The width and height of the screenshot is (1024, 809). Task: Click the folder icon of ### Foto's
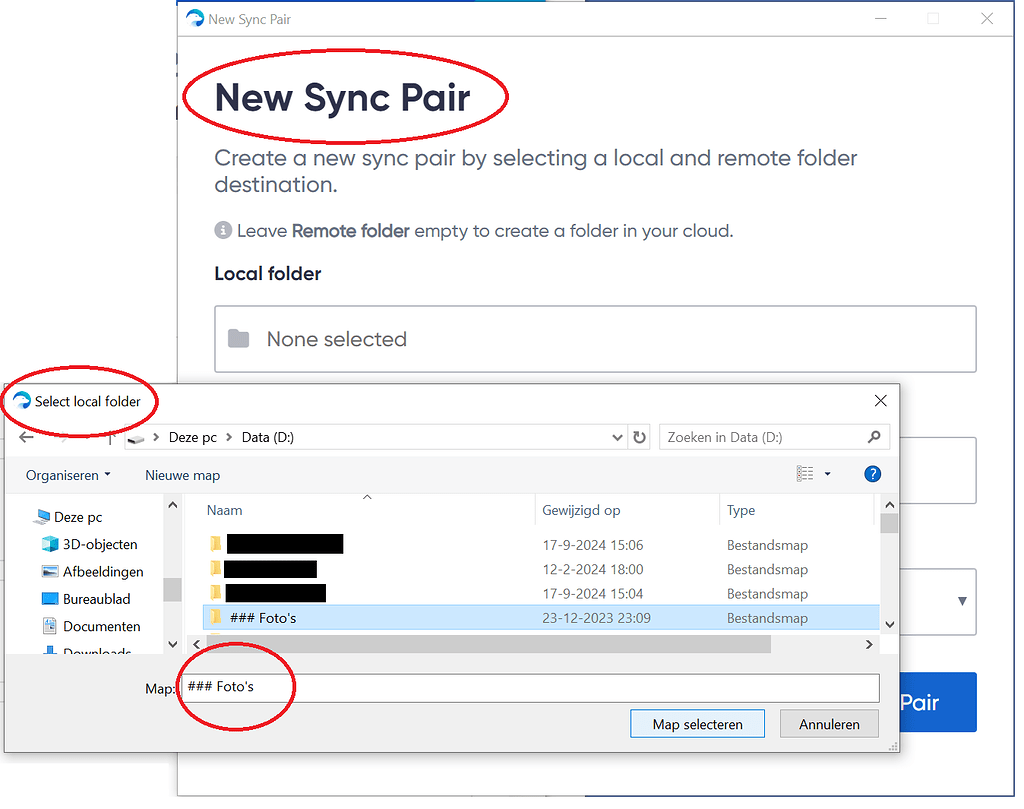coord(216,617)
